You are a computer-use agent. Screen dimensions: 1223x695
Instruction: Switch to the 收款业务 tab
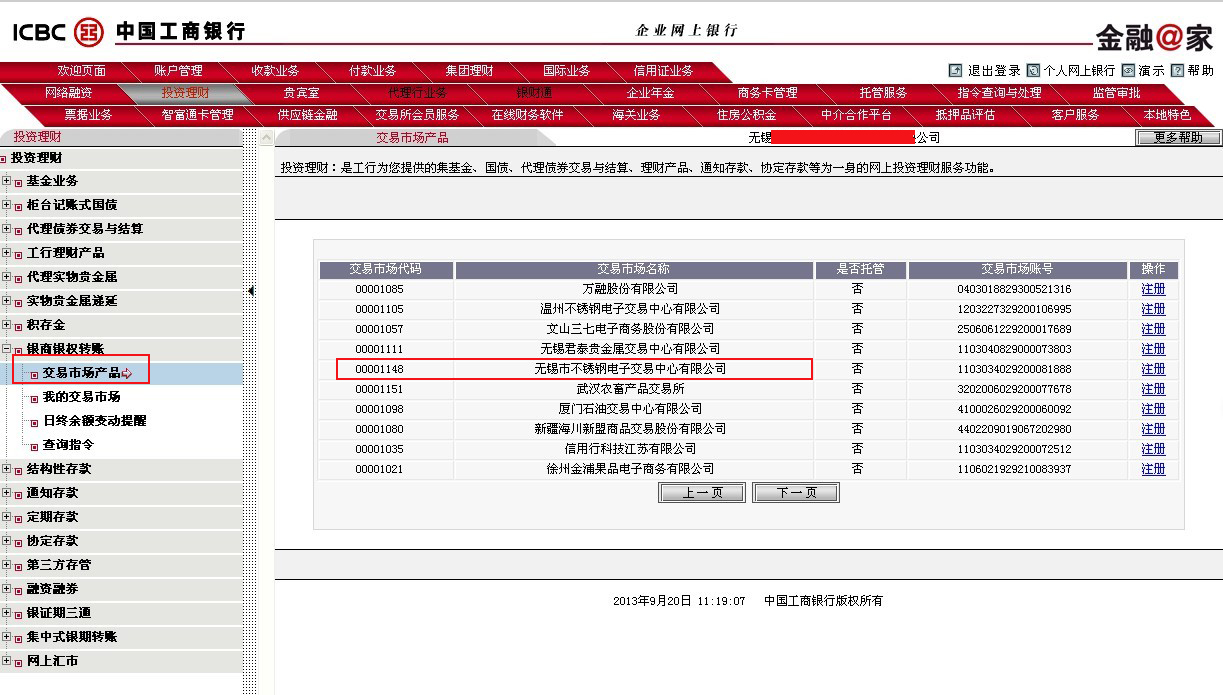pyautogui.click(x=275, y=71)
